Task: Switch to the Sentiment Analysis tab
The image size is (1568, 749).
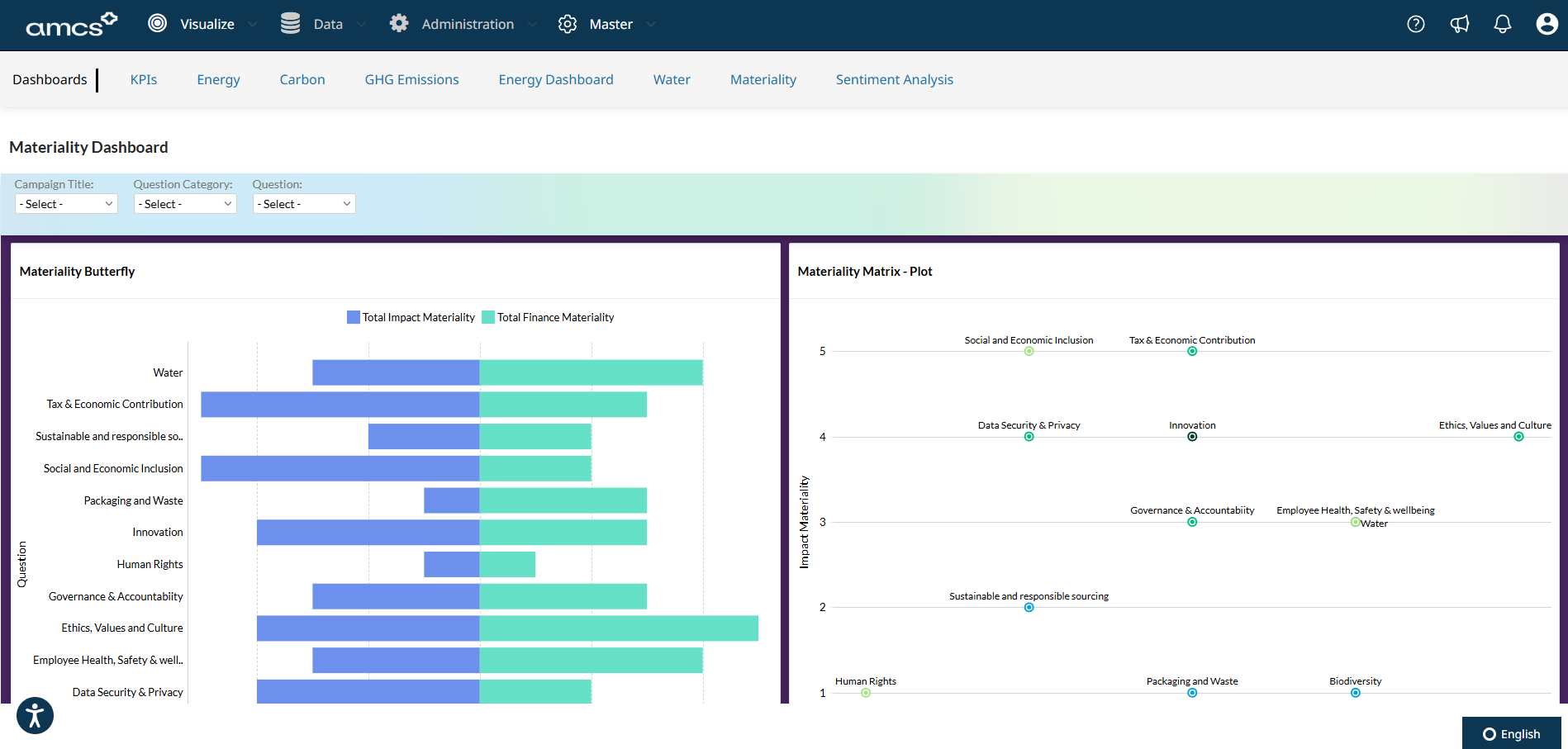Action: click(895, 79)
